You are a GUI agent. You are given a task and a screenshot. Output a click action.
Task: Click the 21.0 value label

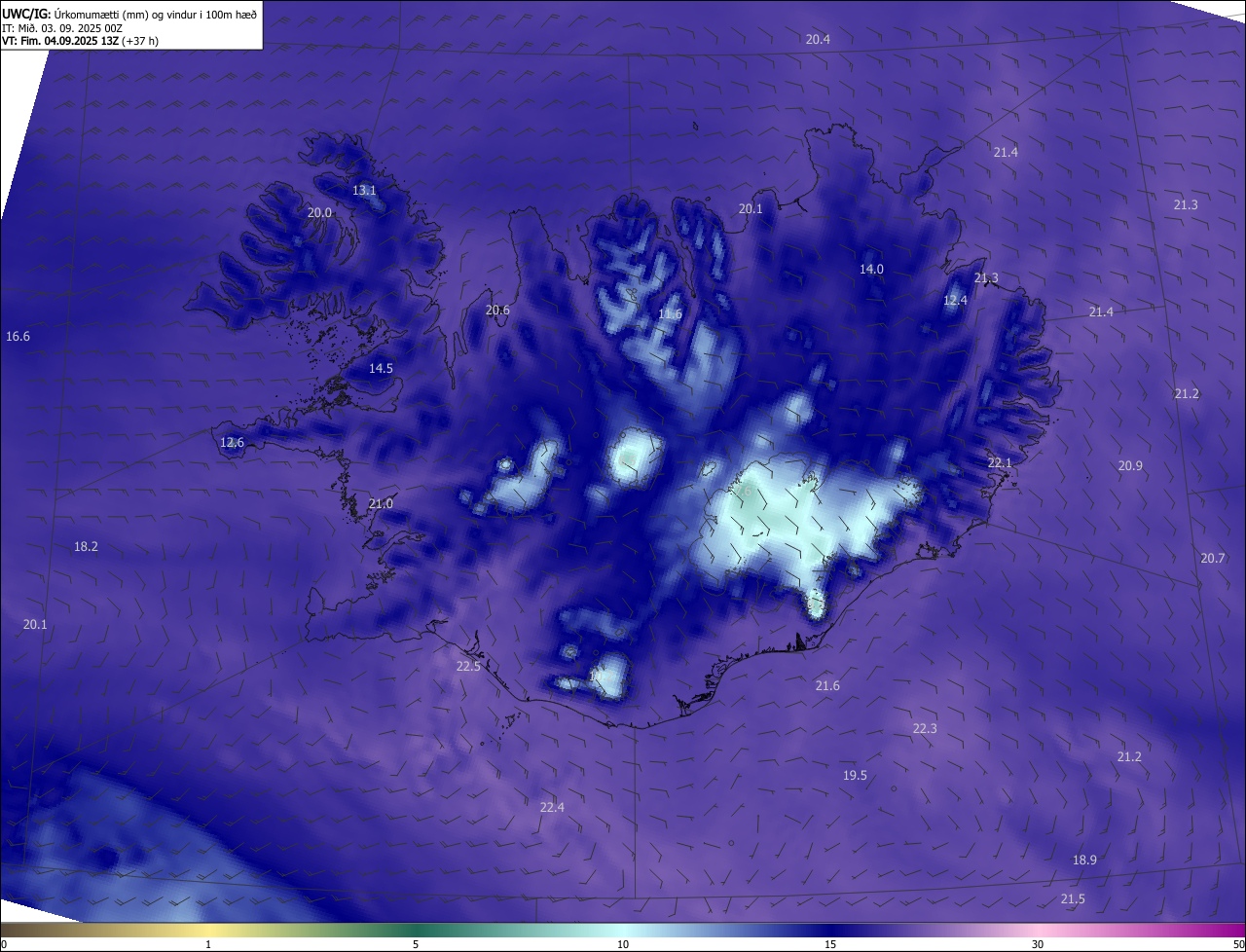click(x=381, y=503)
